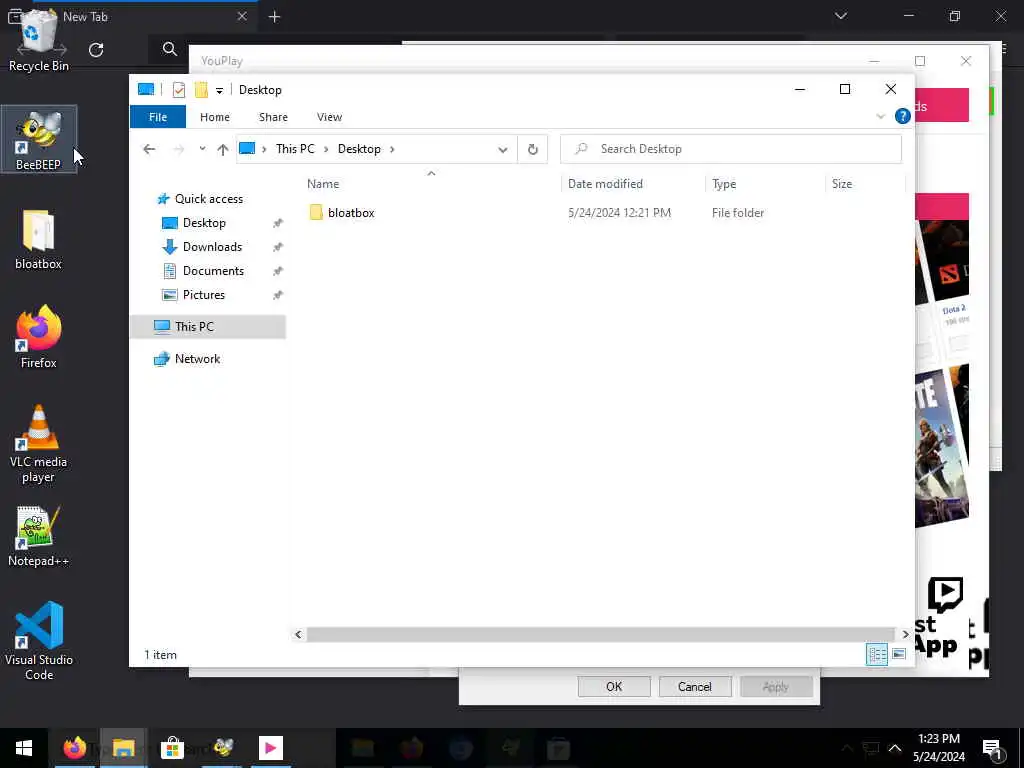Show hidden system tray icons
Viewport: 1024px width, 768px height.
(x=895, y=748)
